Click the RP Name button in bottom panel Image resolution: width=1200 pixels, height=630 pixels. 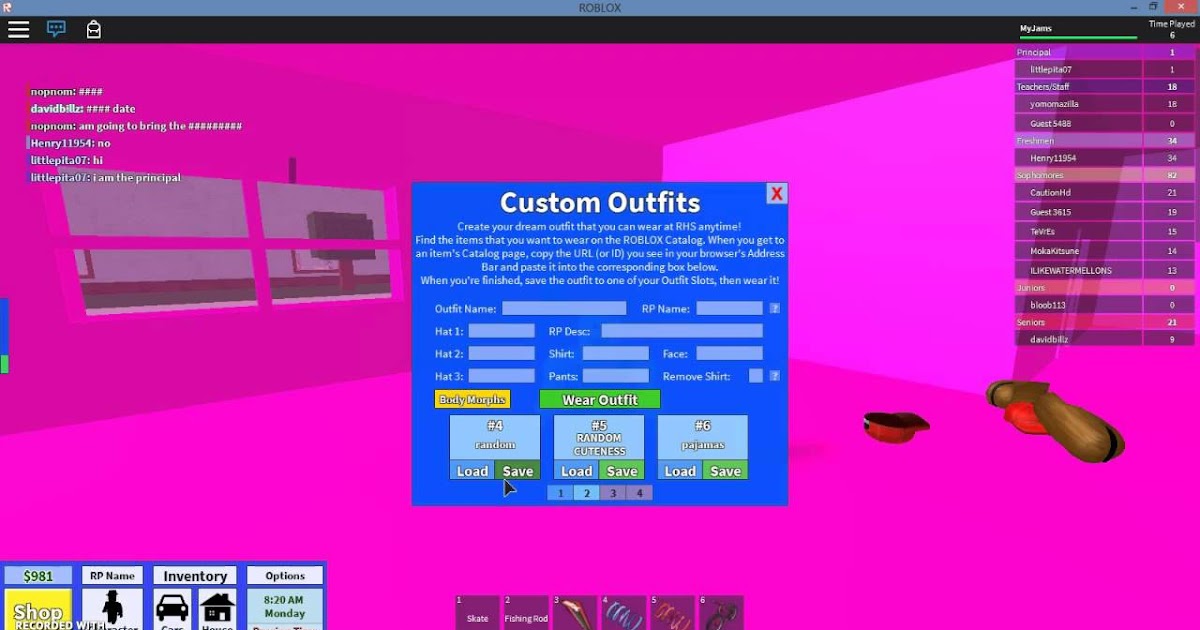coord(112,576)
